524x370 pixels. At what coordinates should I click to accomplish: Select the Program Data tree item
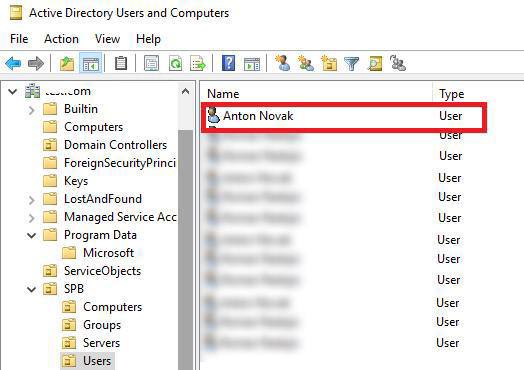(x=100, y=235)
